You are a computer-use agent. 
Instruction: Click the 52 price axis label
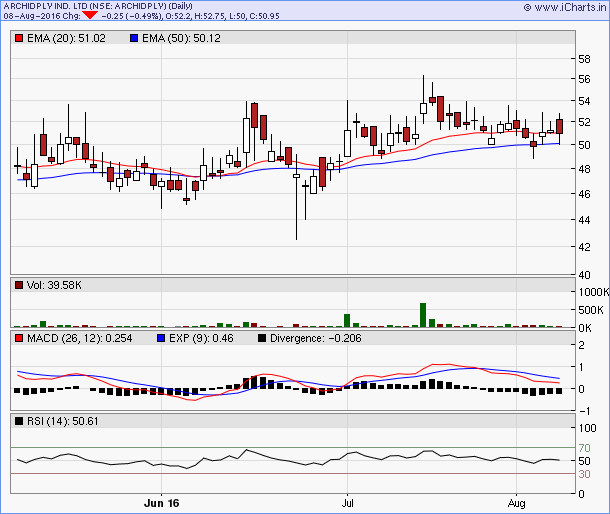584,122
